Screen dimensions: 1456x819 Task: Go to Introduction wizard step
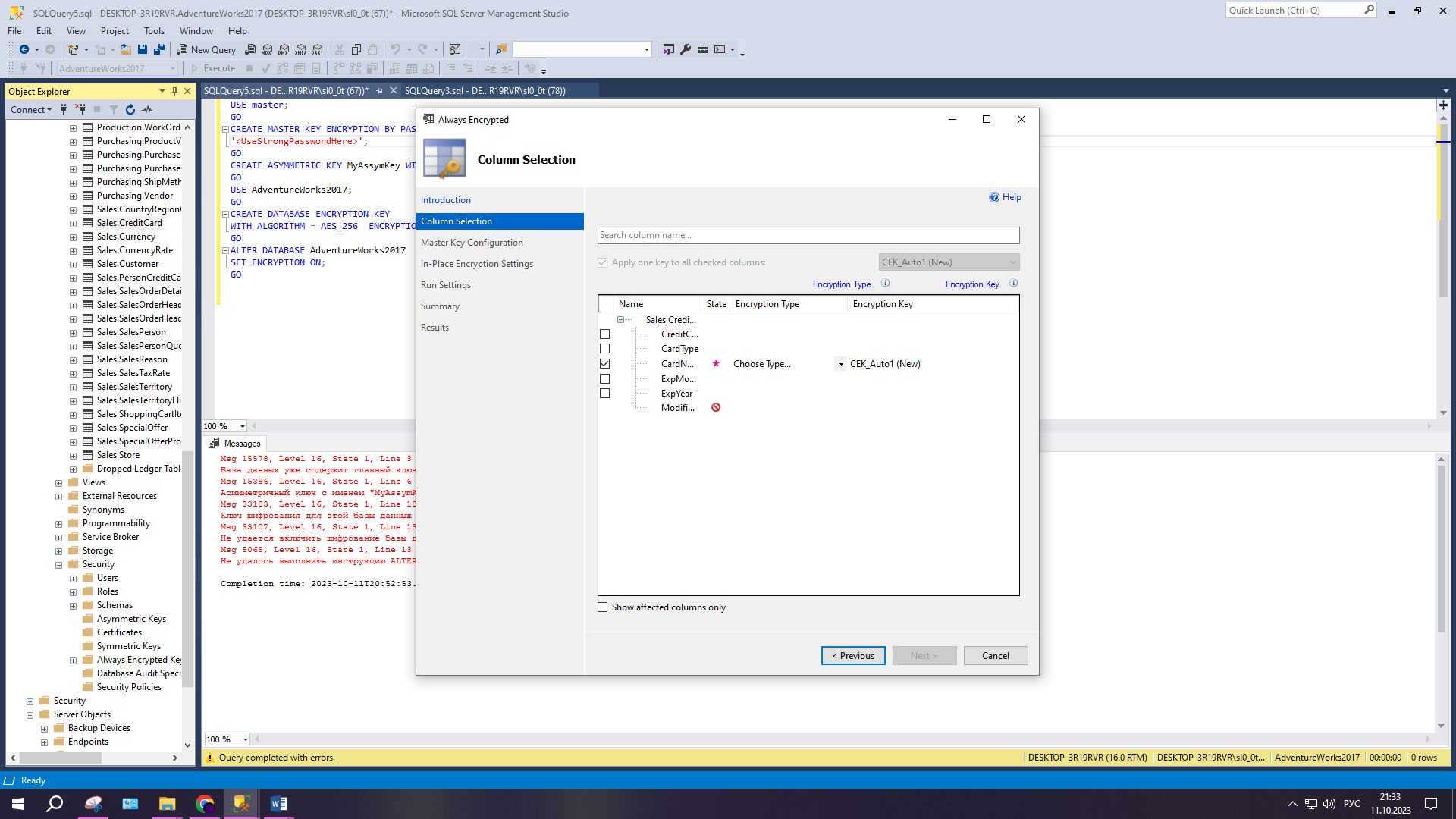tap(446, 200)
